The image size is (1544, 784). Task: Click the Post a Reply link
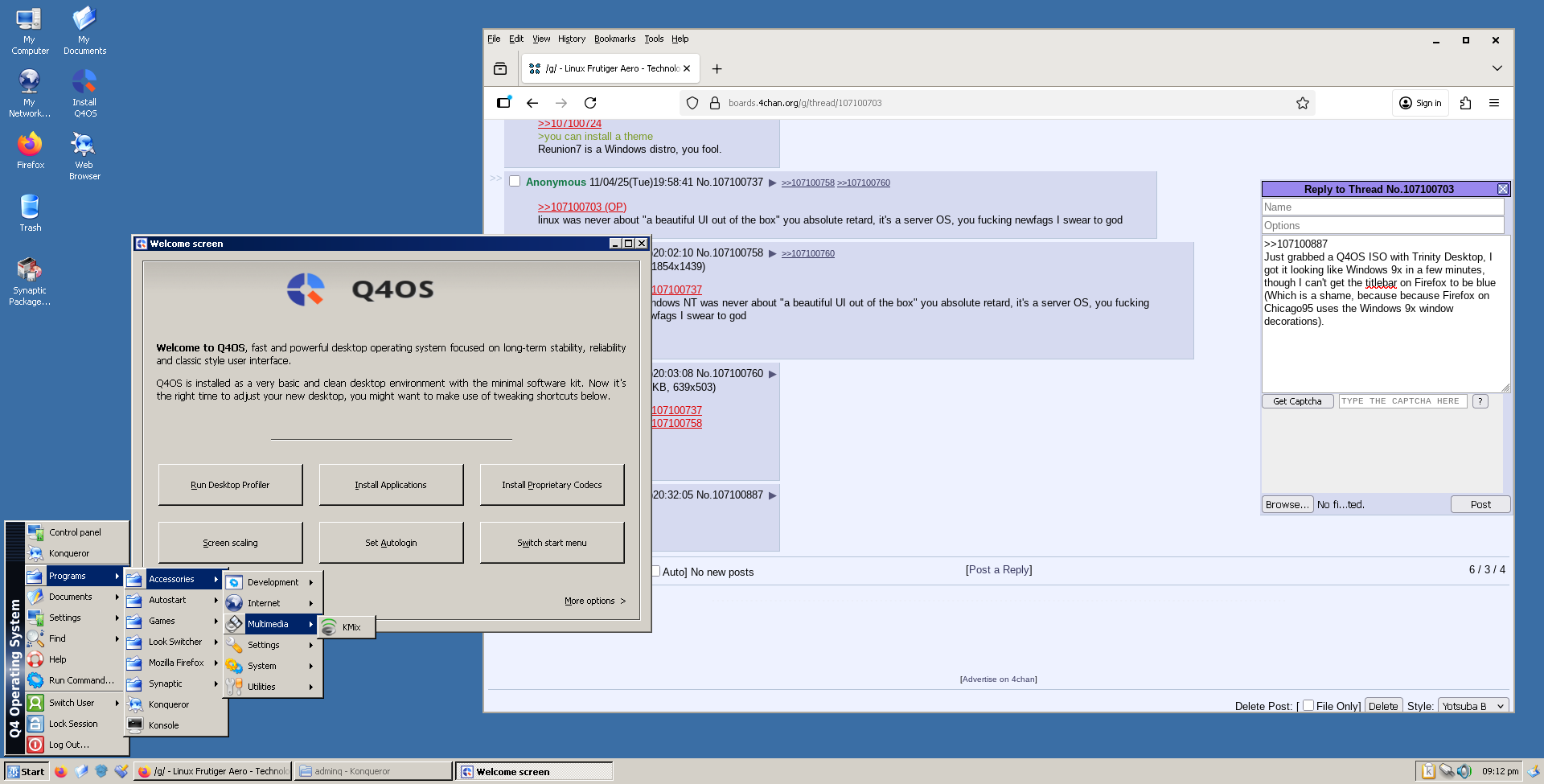click(999, 570)
